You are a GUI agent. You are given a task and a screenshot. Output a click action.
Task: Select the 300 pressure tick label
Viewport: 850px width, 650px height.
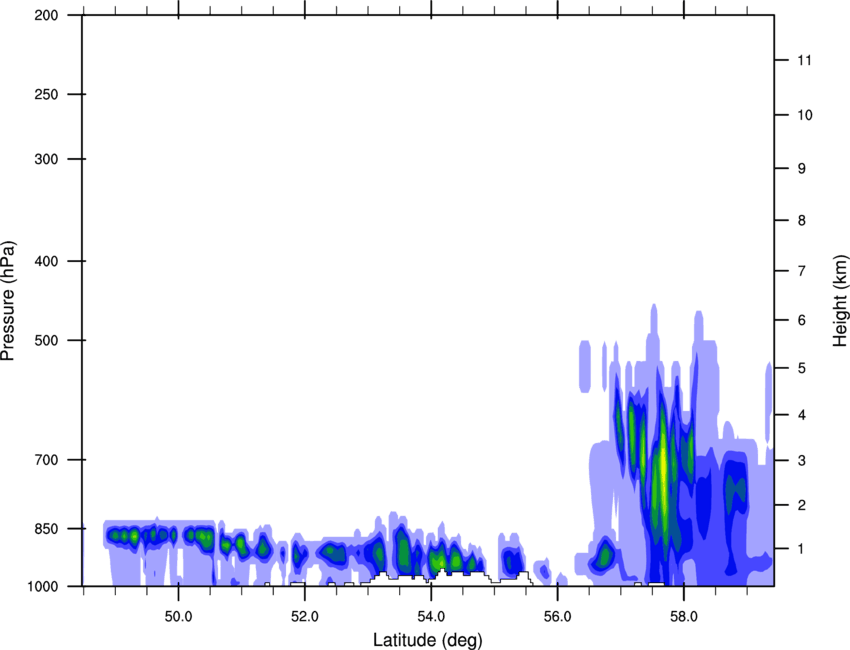click(x=46, y=159)
